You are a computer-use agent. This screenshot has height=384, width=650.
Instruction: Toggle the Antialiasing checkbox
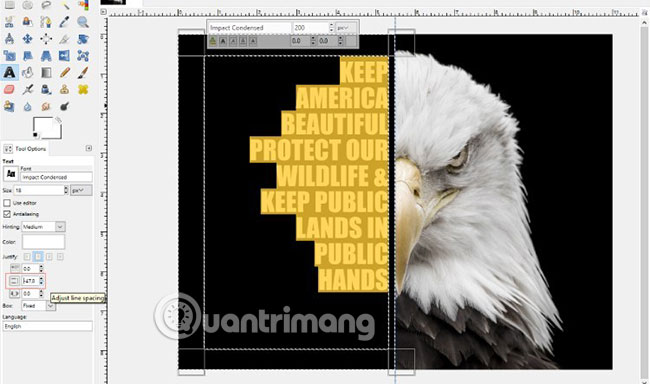[7, 214]
